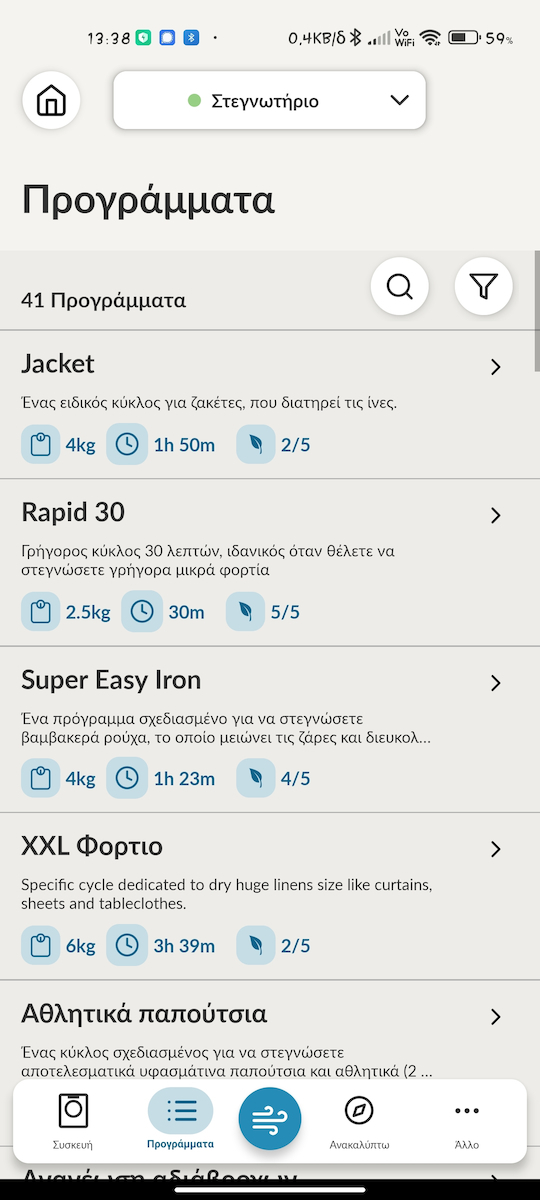Viewport: 540px width, 1200px height.
Task: Expand the Στεγνωτήριο device dropdown
Action: (270, 100)
